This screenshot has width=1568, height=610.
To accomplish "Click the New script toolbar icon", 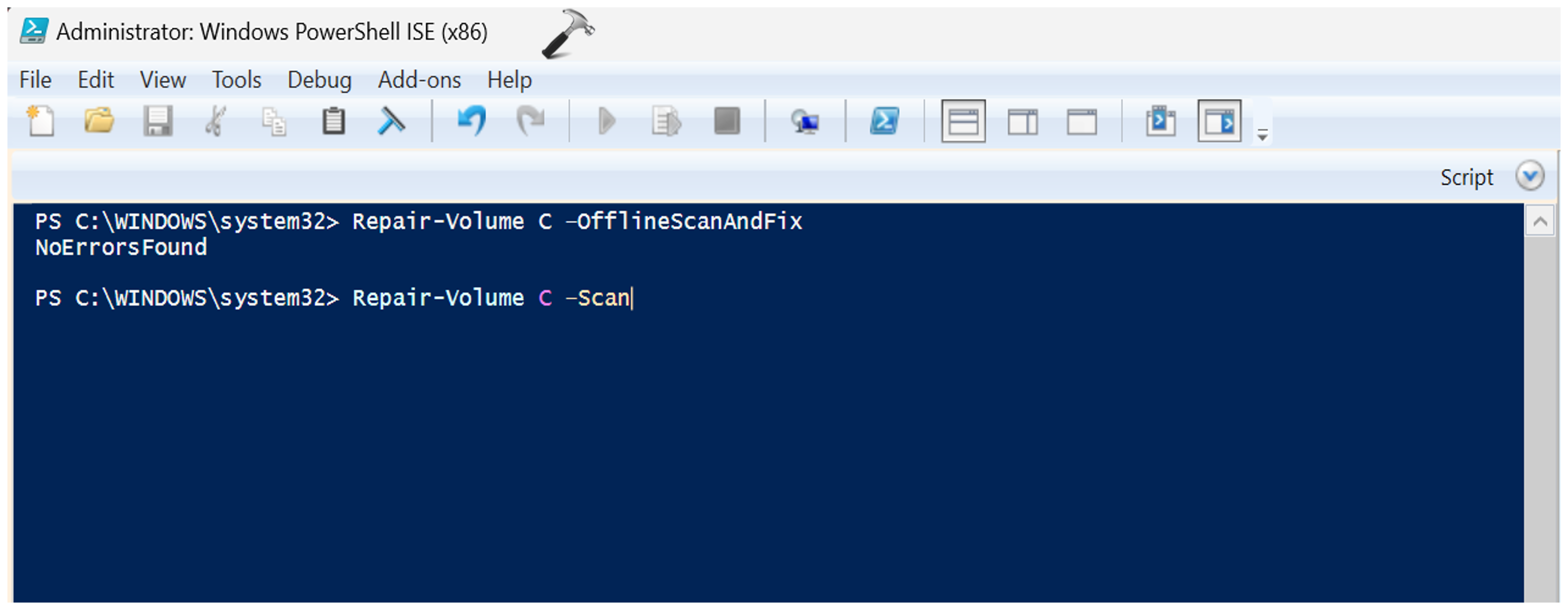I will [x=41, y=121].
